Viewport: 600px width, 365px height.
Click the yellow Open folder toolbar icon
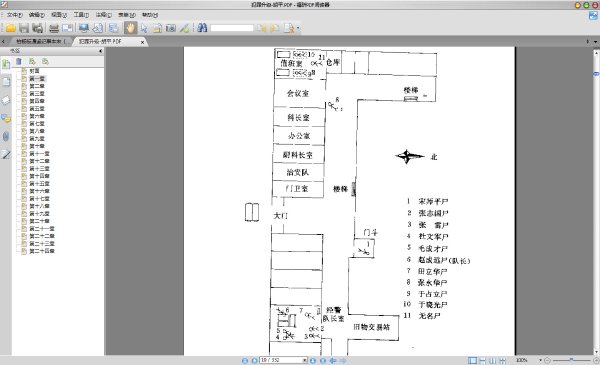click(10, 28)
